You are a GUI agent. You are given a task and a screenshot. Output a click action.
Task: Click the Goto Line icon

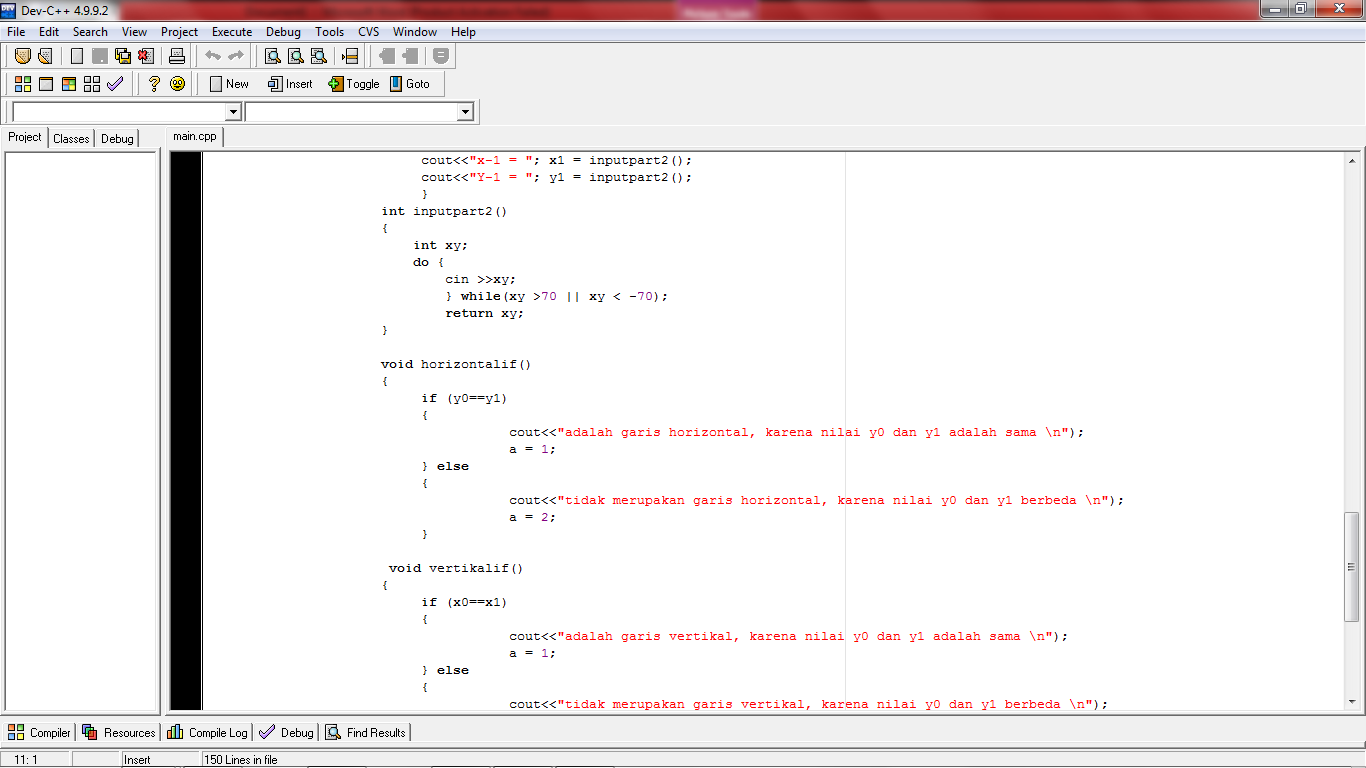[x=349, y=56]
